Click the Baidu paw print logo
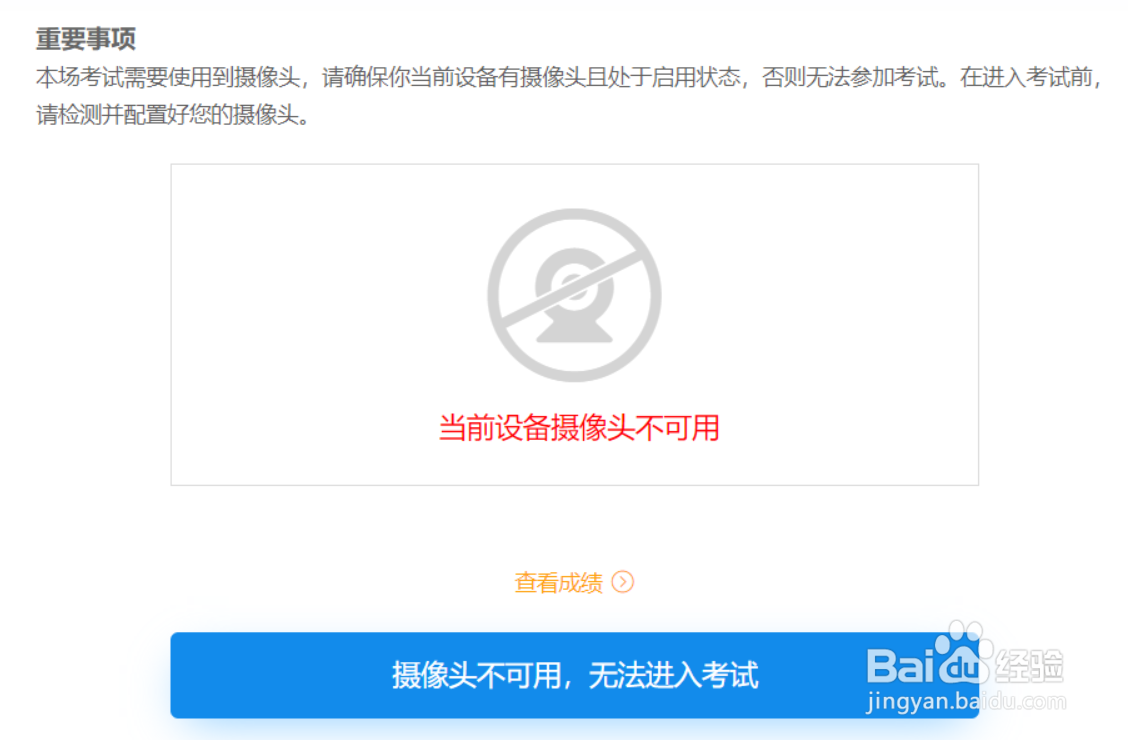Image resolution: width=1128 pixels, height=740 pixels. [964, 652]
